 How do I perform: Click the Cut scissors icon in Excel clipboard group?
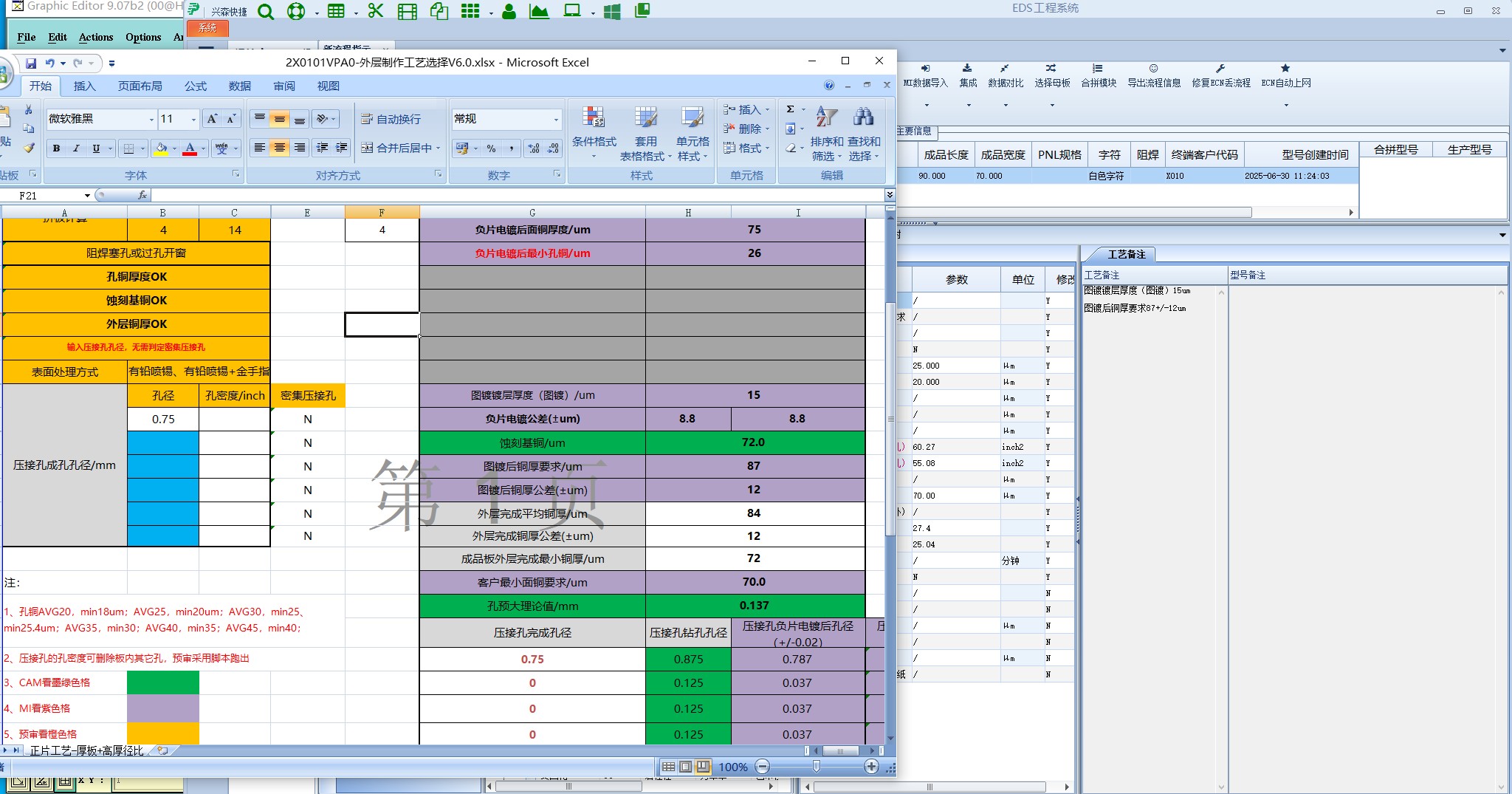click(x=28, y=110)
